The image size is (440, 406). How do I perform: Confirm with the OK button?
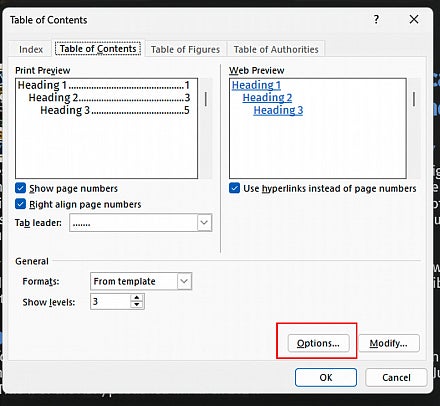326,377
